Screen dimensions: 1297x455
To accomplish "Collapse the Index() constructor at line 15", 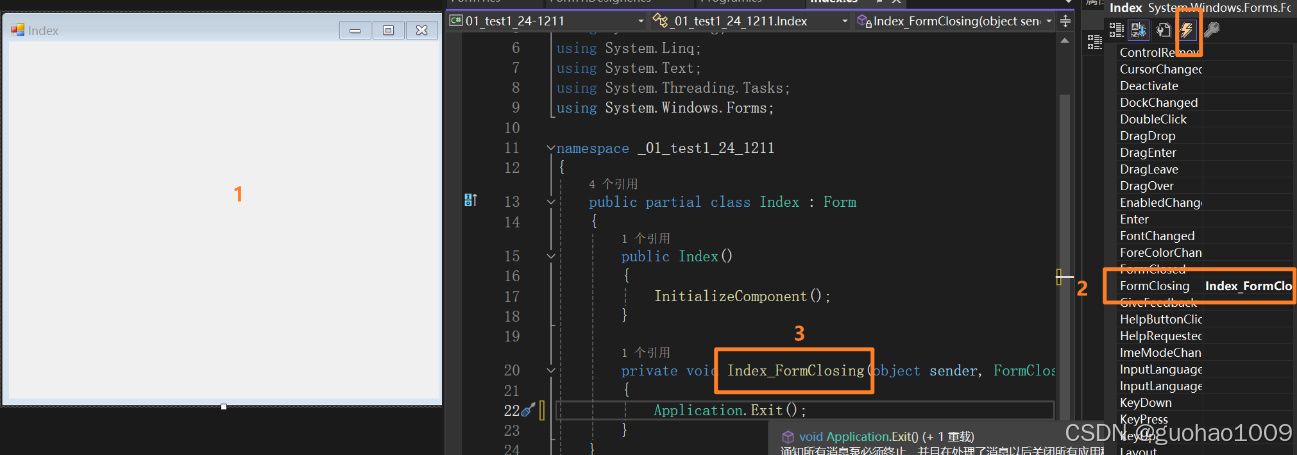I will [551, 256].
